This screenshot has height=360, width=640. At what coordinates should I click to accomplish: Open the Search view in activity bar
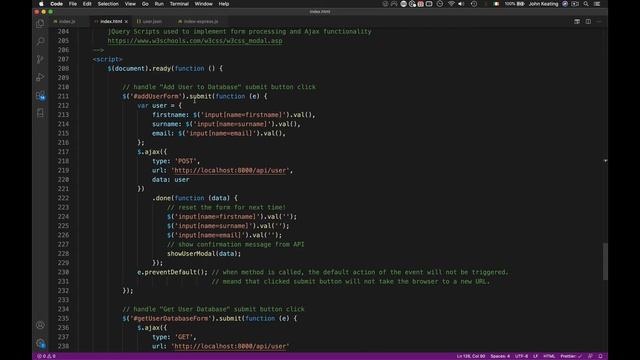click(40, 41)
